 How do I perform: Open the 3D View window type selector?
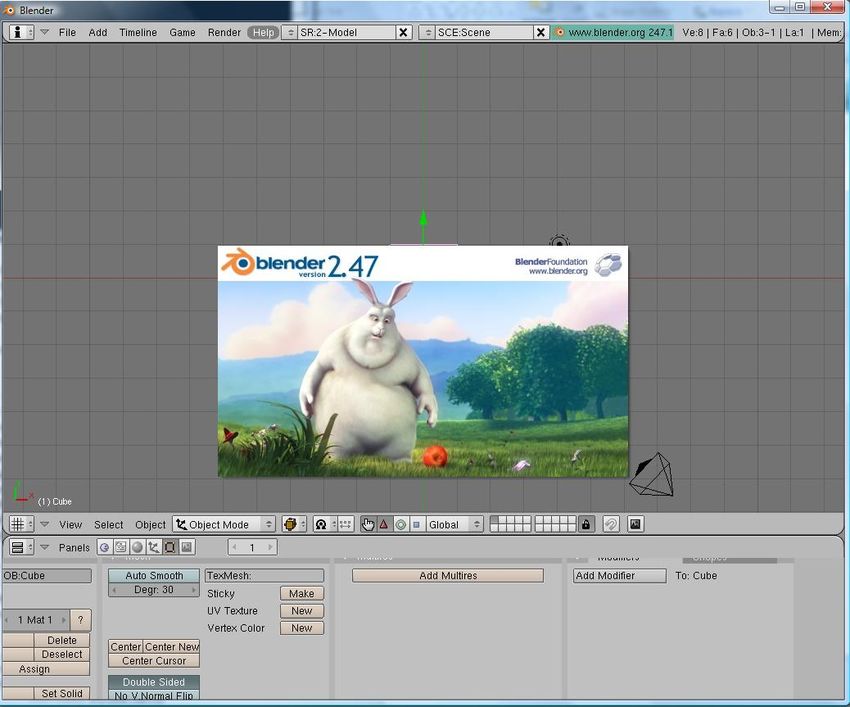(x=21, y=524)
